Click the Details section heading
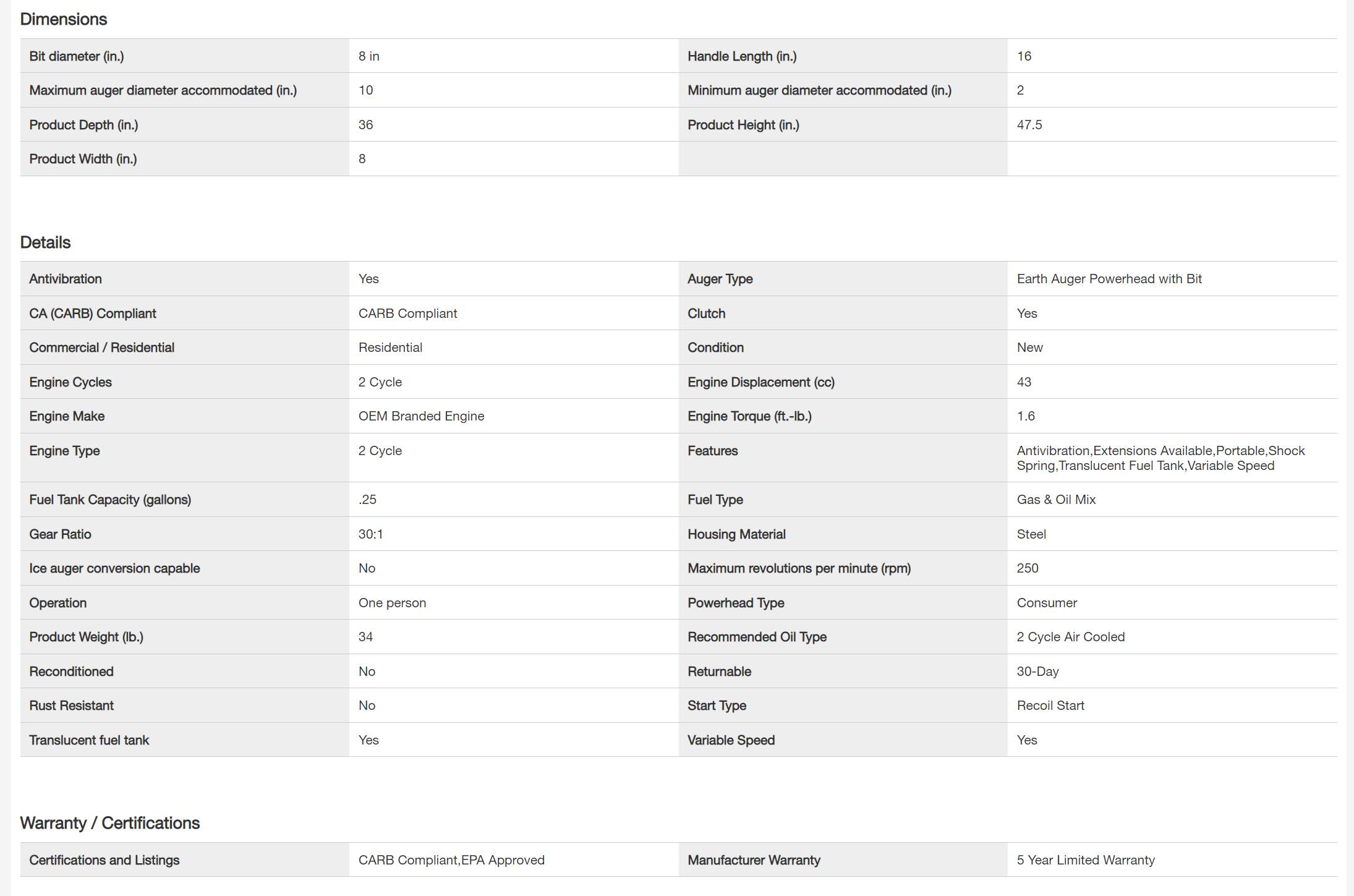This screenshot has height=896, width=1354. [46, 242]
